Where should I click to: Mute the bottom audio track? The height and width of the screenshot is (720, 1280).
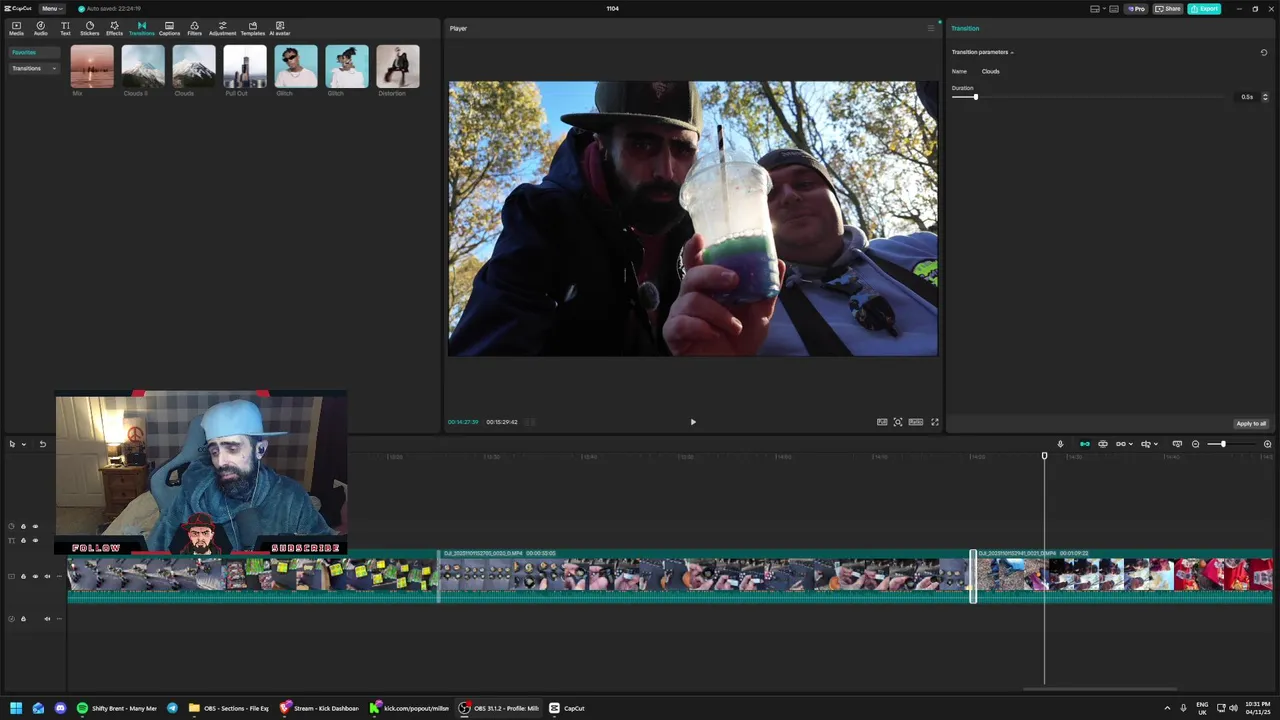[x=47, y=619]
